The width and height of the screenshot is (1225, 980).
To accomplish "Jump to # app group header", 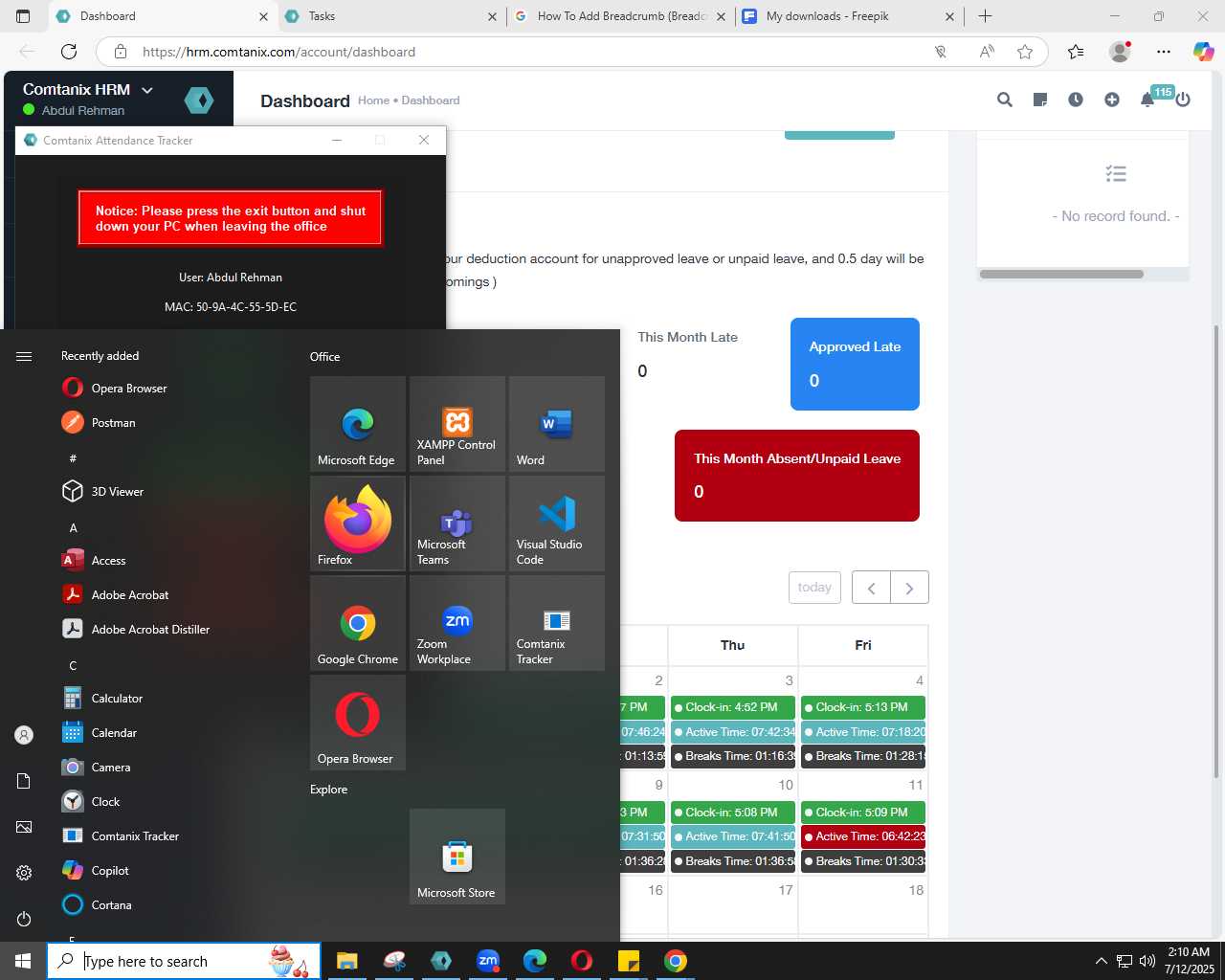I will [x=73, y=458].
